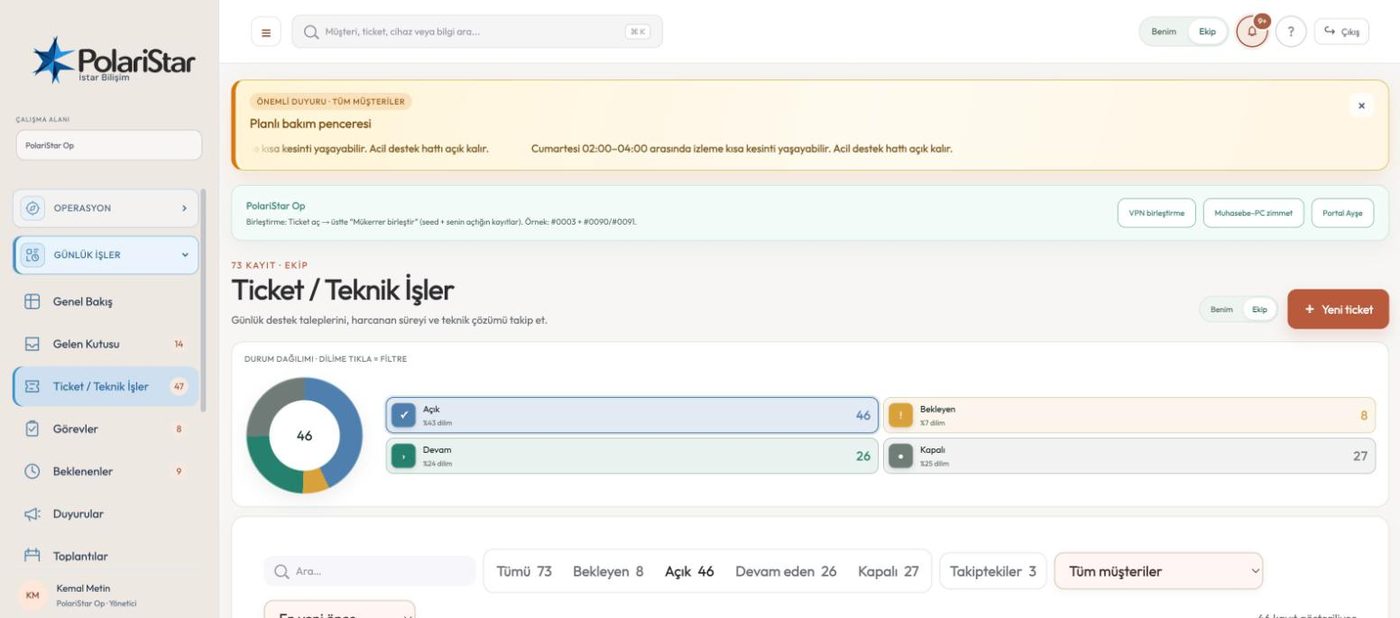1400x618 pixels.
Task: Open Gelen Kutusu in sidebar
Action: coord(106,344)
